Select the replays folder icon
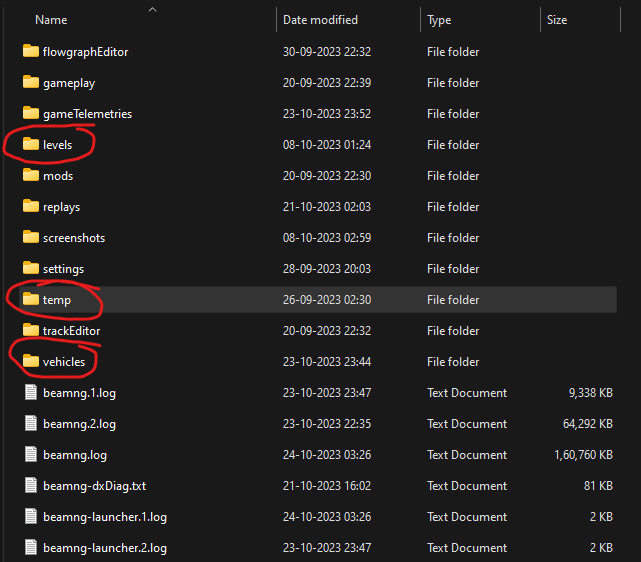Image resolution: width=641 pixels, height=562 pixels. point(30,207)
